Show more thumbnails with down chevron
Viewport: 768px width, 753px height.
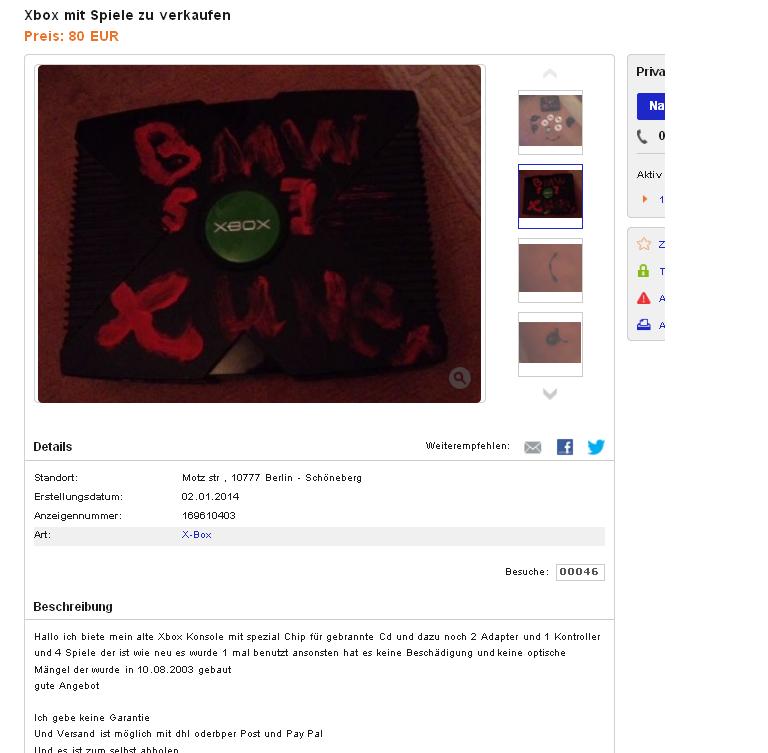(550, 393)
